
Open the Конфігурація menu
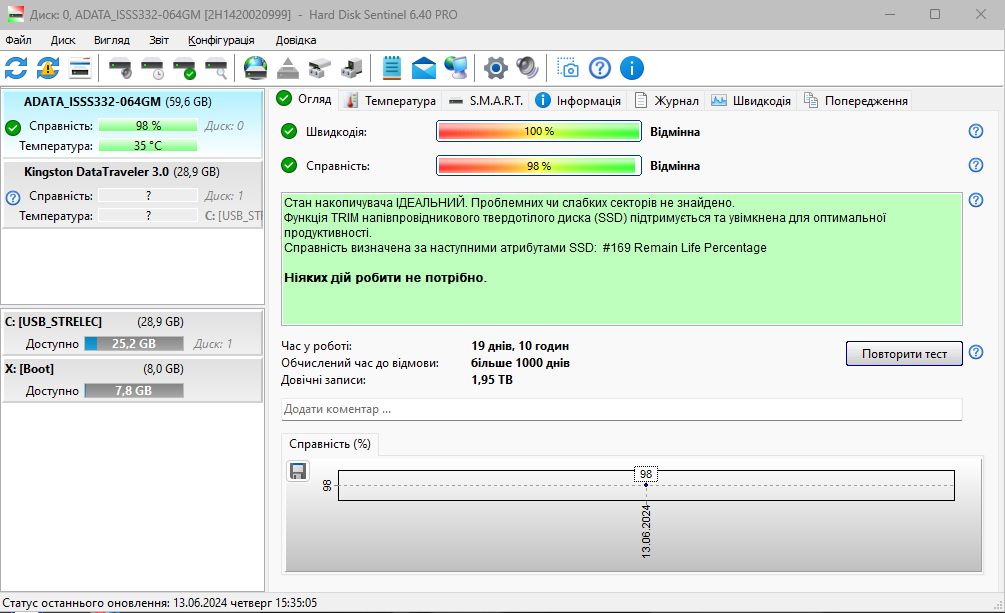[221, 40]
